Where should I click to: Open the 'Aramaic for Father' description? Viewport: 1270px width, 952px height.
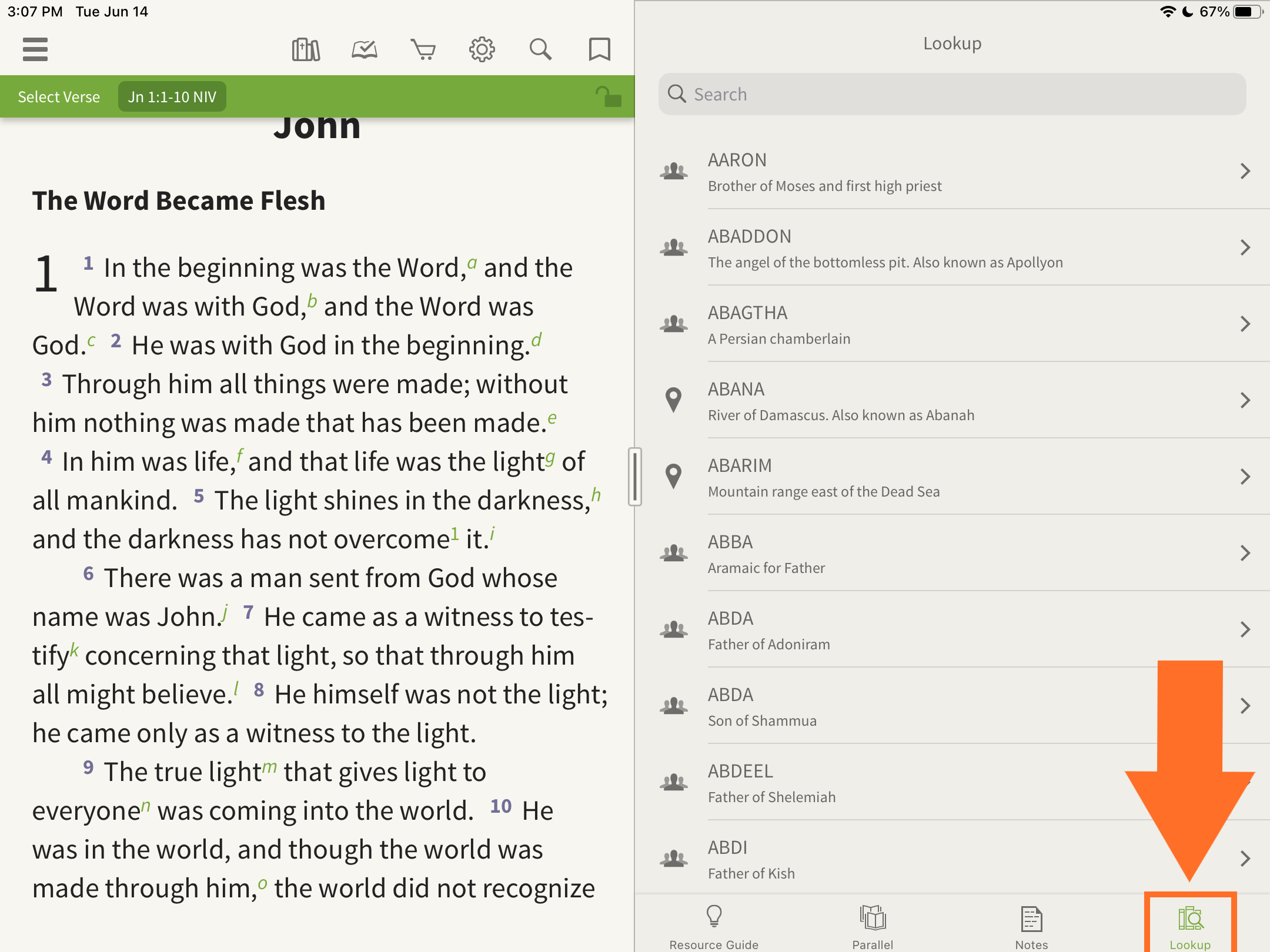(766, 568)
